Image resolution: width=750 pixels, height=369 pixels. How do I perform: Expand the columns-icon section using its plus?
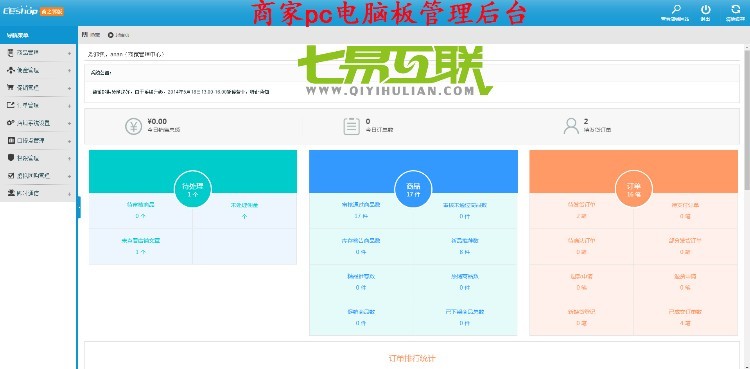point(69,141)
